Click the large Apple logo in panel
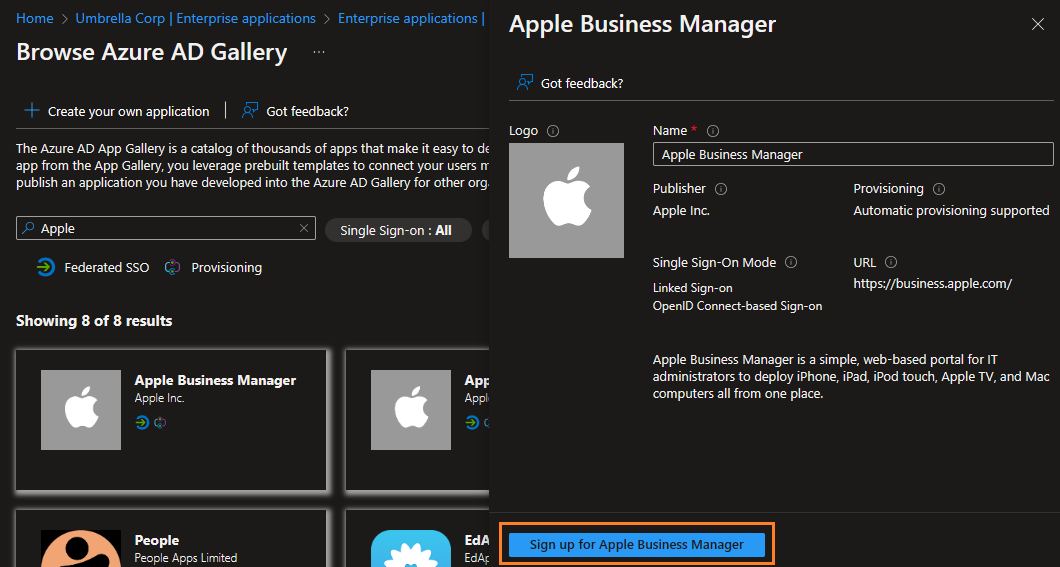The width and height of the screenshot is (1060, 567). point(567,200)
